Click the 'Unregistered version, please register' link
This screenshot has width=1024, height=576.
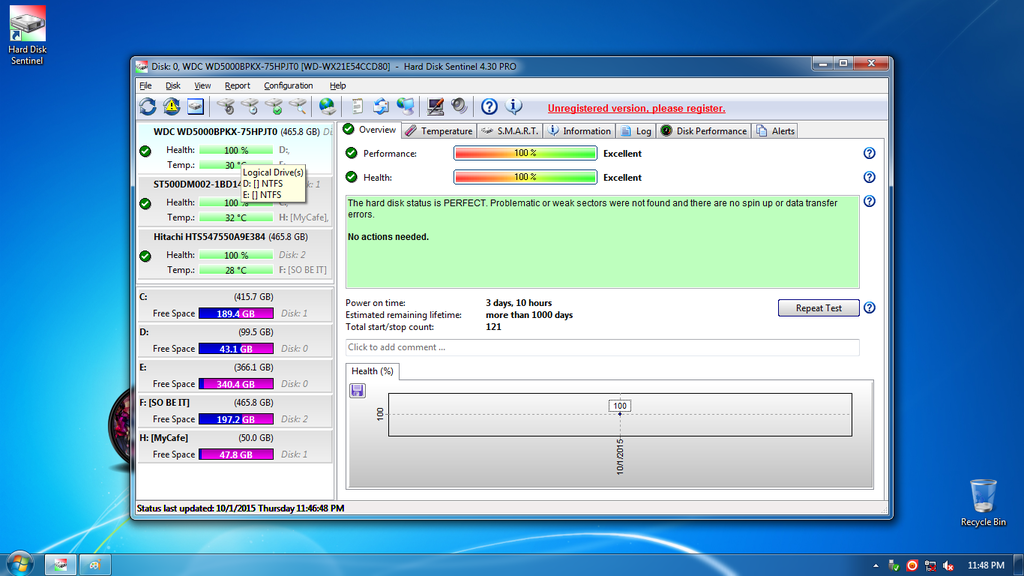point(636,108)
